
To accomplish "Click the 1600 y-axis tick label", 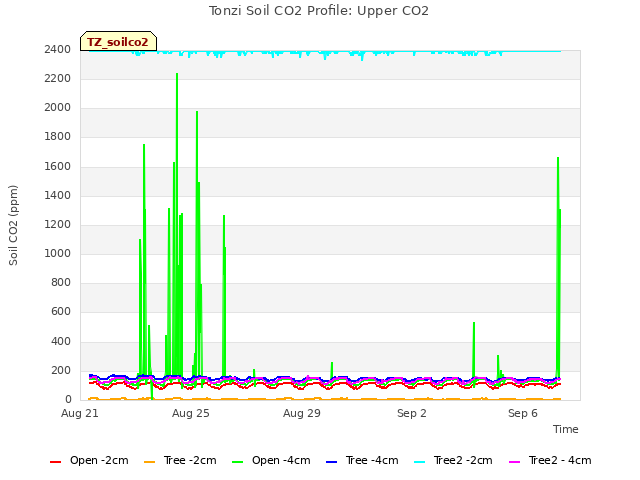I will point(58,166).
